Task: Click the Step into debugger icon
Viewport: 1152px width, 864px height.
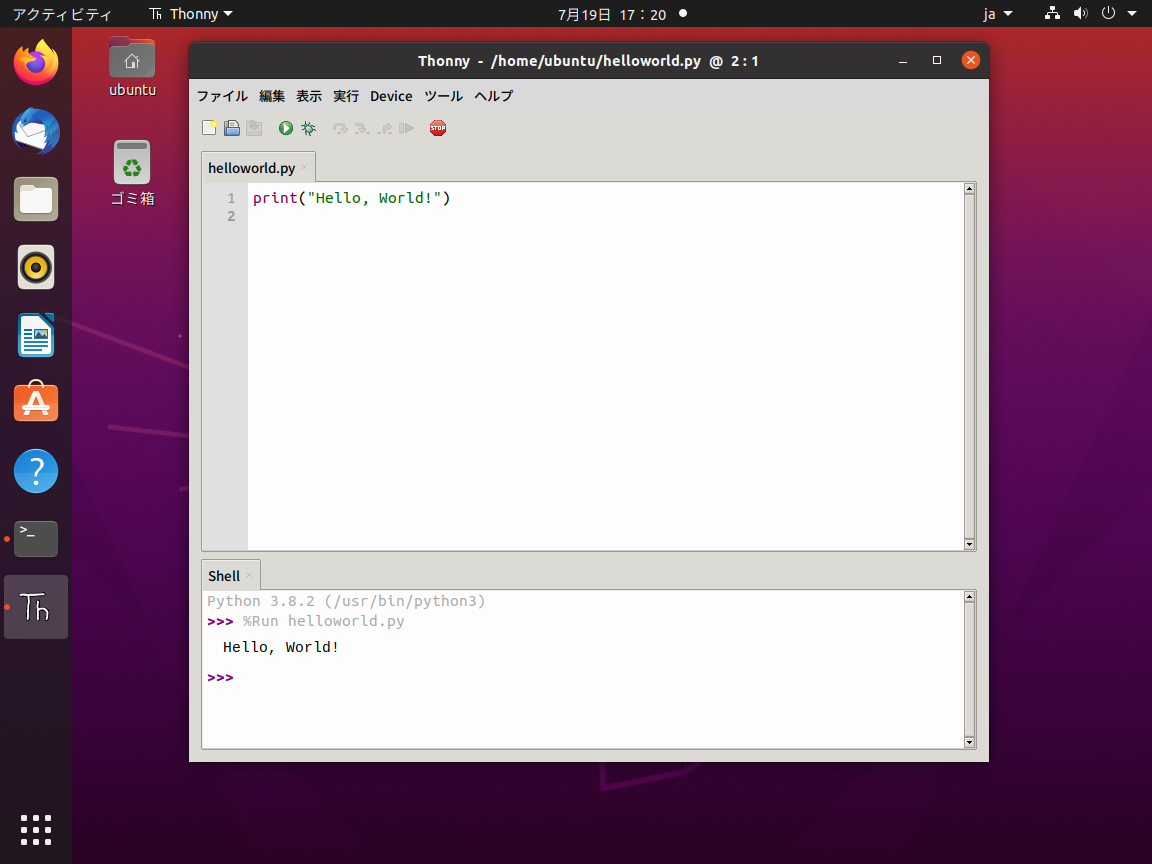Action: (x=361, y=128)
